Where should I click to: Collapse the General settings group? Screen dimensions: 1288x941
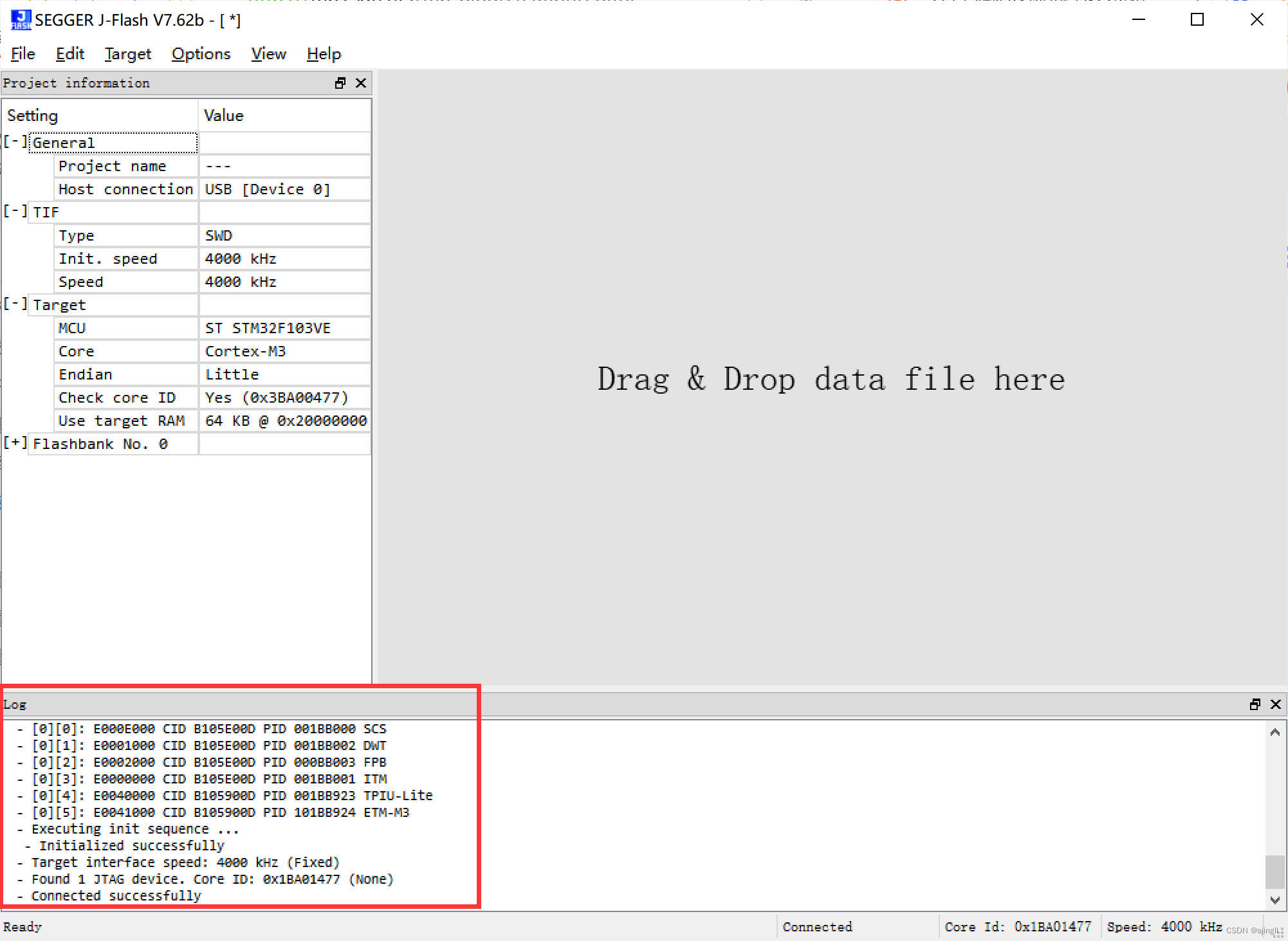click(x=15, y=142)
